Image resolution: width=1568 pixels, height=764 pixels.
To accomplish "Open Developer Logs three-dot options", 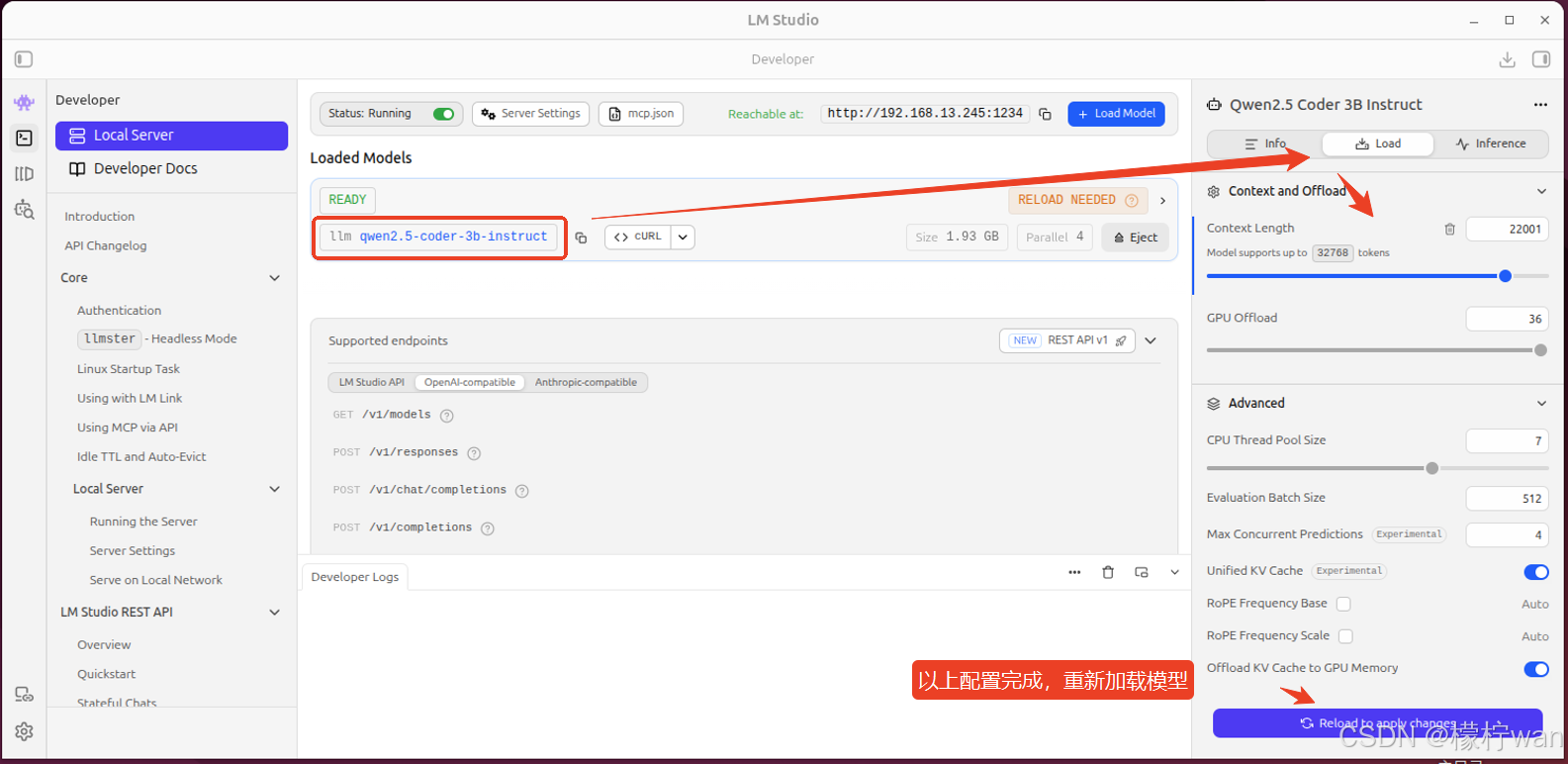I will click(1074, 572).
